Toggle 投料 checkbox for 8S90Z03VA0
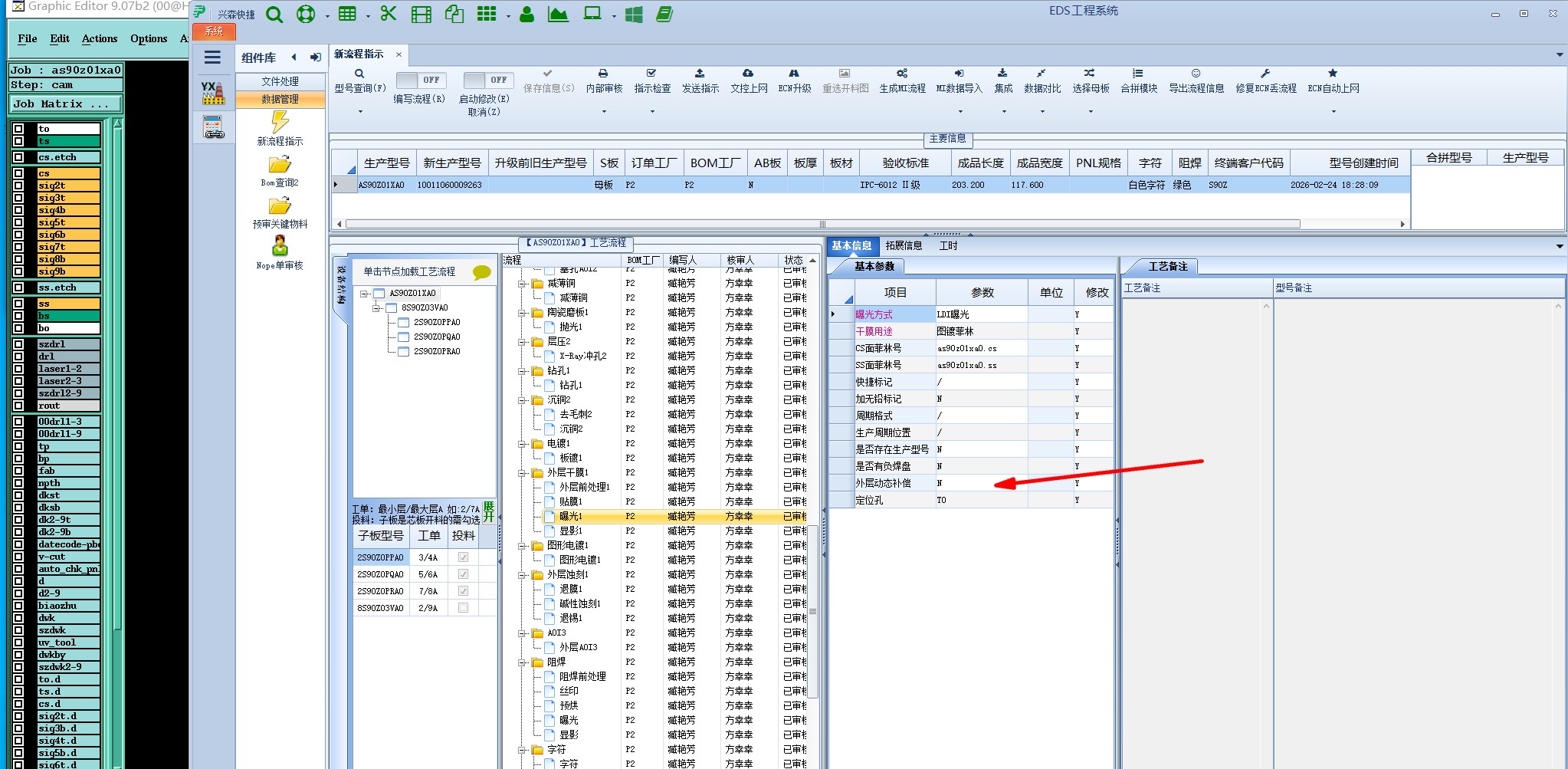The width and height of the screenshot is (1568, 769). pyautogui.click(x=463, y=608)
